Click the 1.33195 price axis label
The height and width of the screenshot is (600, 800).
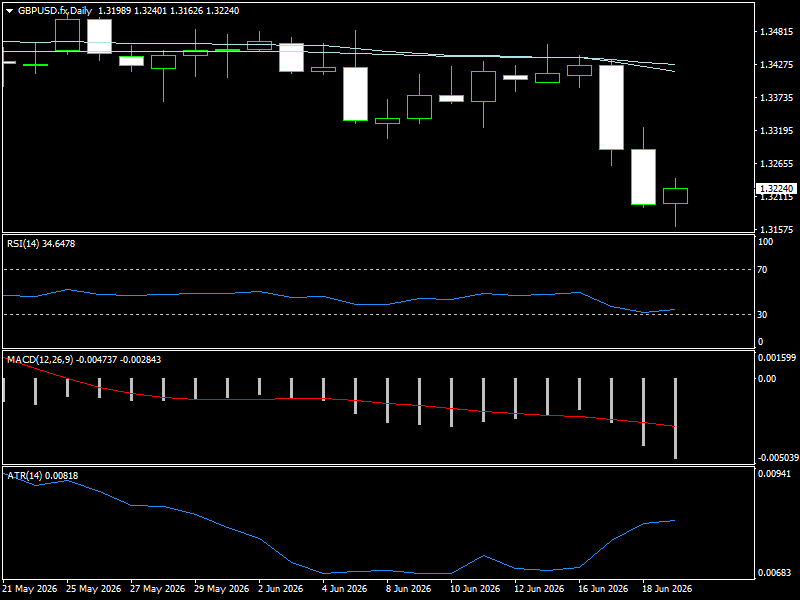(777, 131)
